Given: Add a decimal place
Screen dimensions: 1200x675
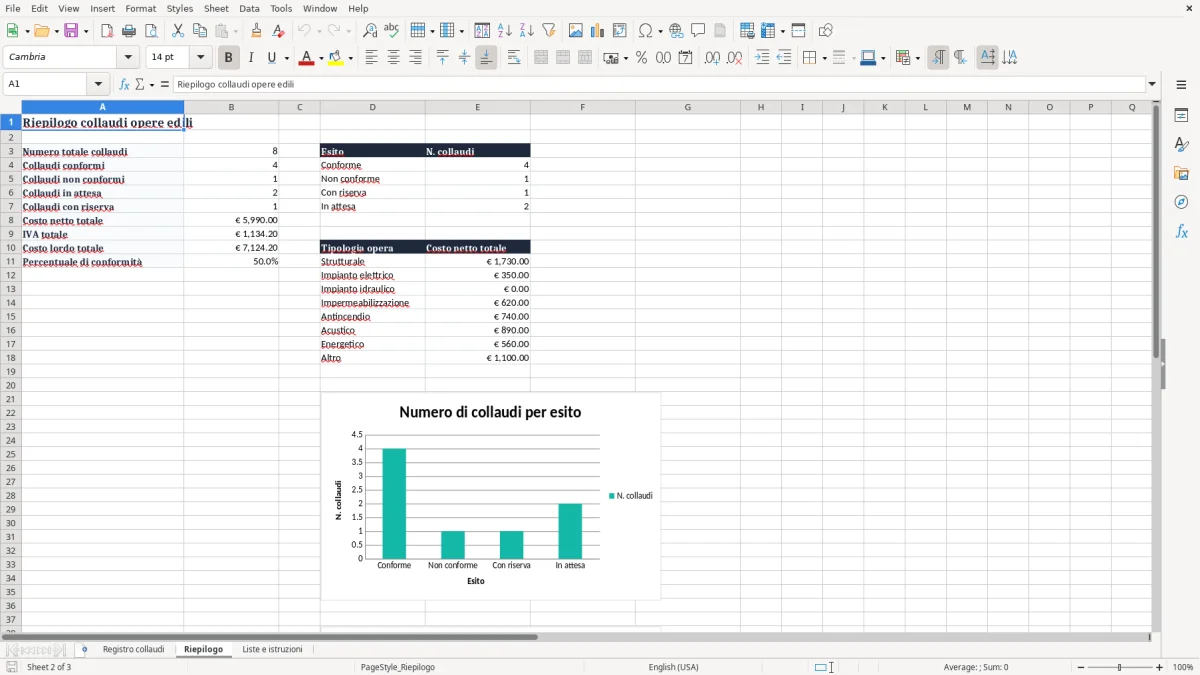Looking at the screenshot, I should point(712,58).
